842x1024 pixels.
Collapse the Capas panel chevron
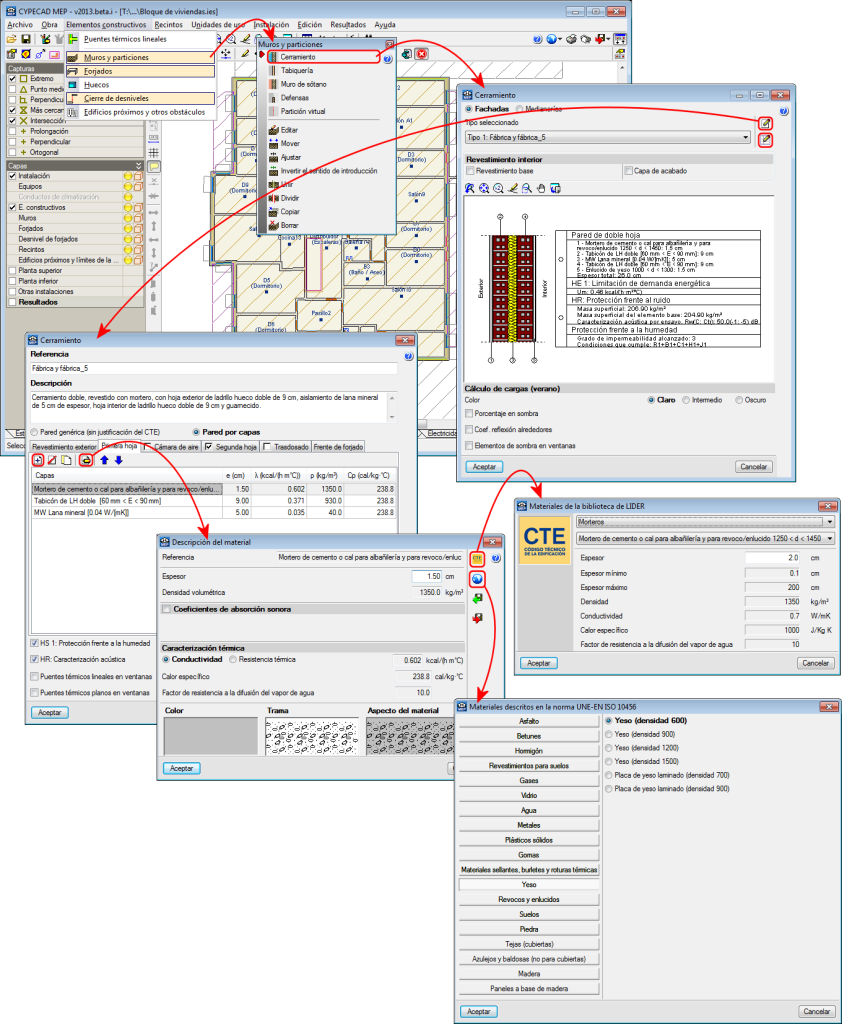point(138,166)
